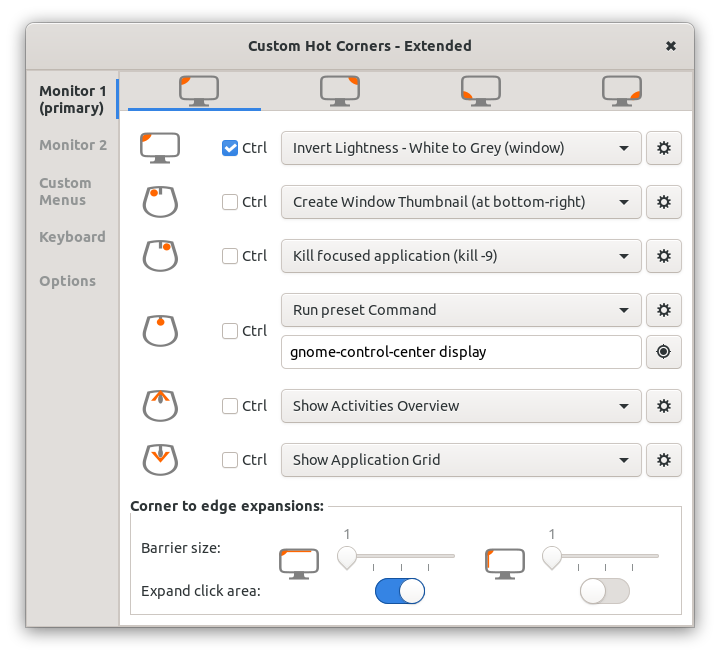Open gear settings for Create Window Thumbnail row

664,202
